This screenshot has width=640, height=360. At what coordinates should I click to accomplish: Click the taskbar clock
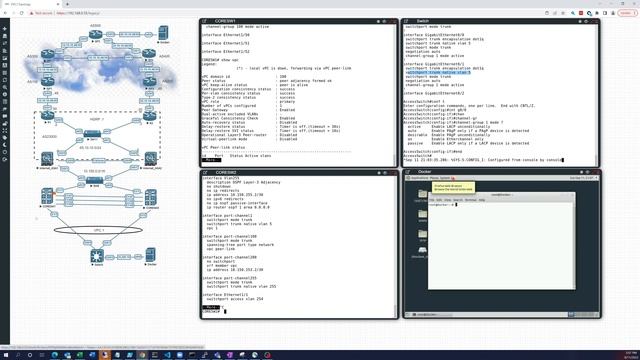point(631,355)
